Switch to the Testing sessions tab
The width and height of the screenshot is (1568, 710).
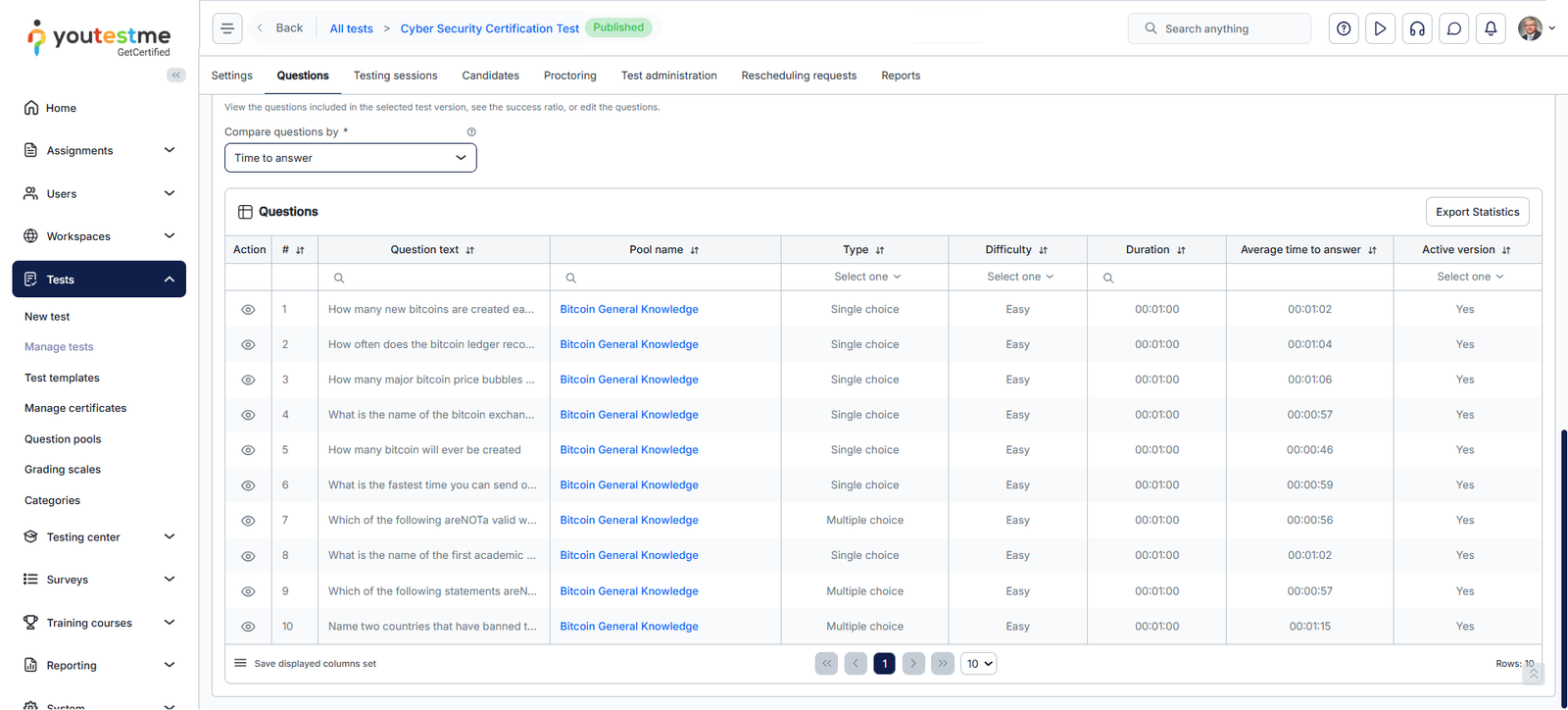click(x=395, y=76)
